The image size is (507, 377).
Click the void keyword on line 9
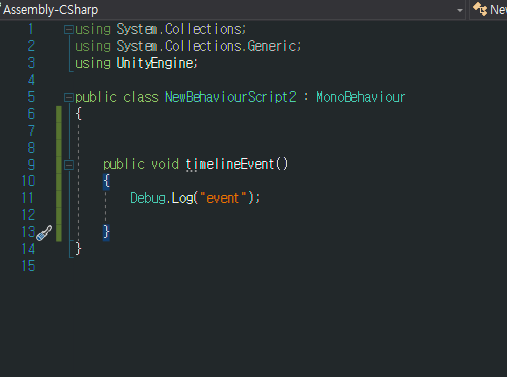pyautogui.click(x=165, y=164)
